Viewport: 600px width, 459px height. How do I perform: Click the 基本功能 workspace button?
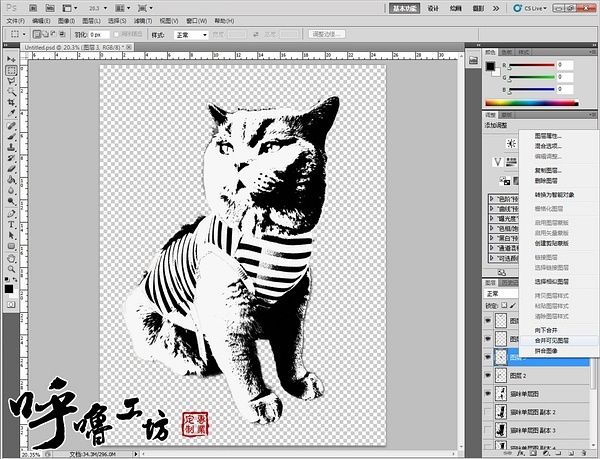[x=404, y=8]
